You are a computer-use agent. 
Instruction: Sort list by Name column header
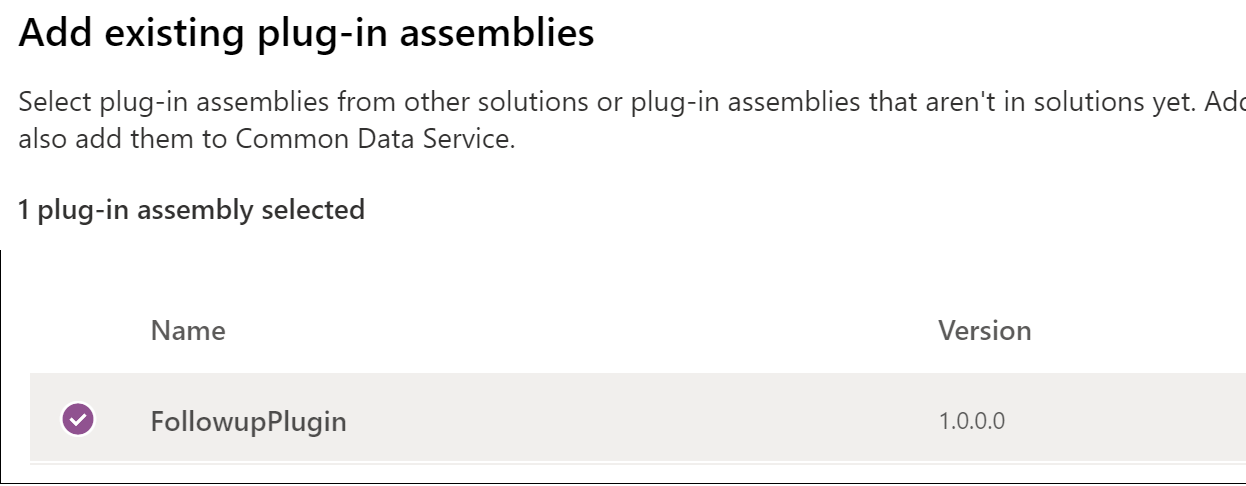(188, 330)
